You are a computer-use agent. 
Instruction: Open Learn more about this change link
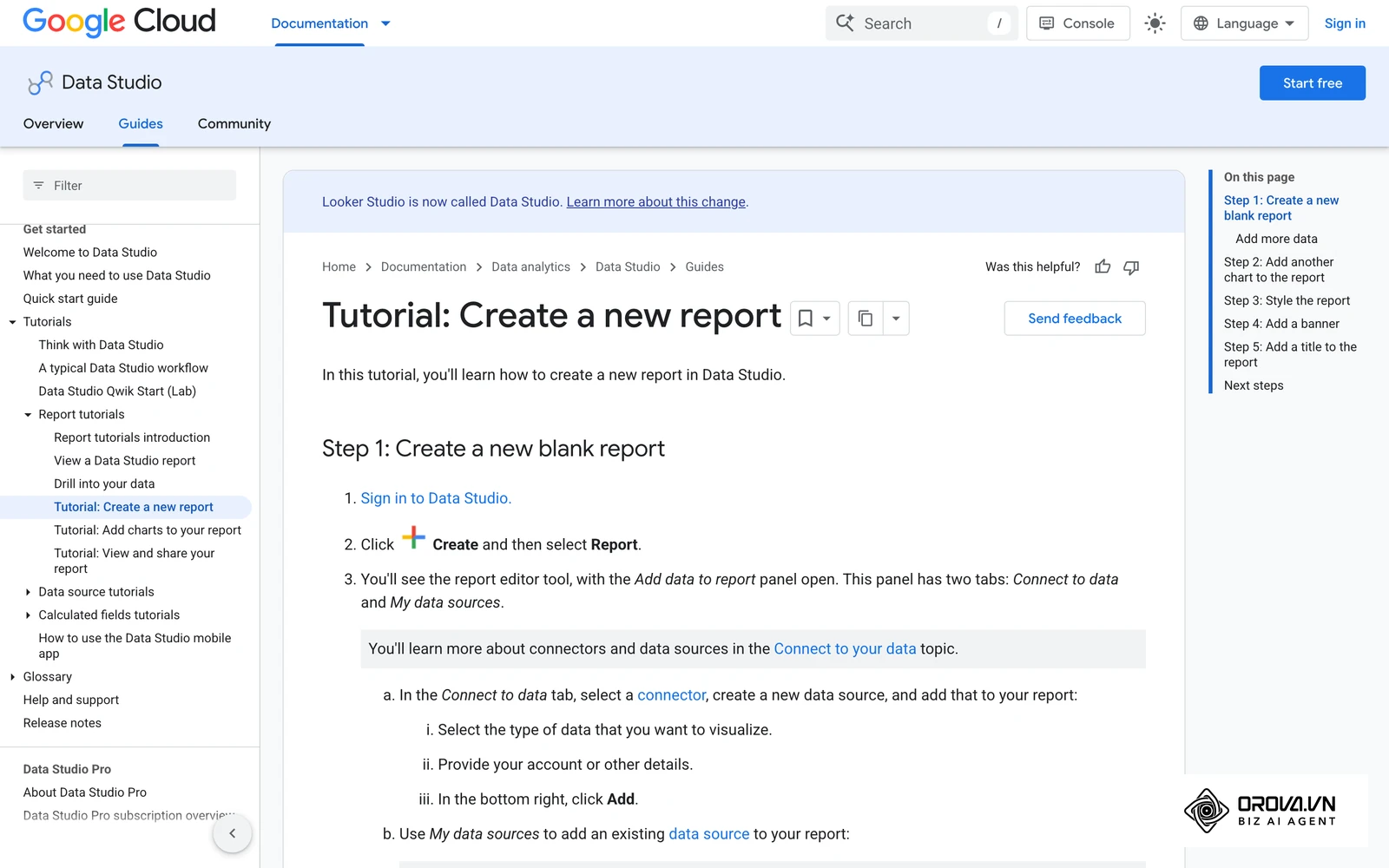click(x=656, y=202)
